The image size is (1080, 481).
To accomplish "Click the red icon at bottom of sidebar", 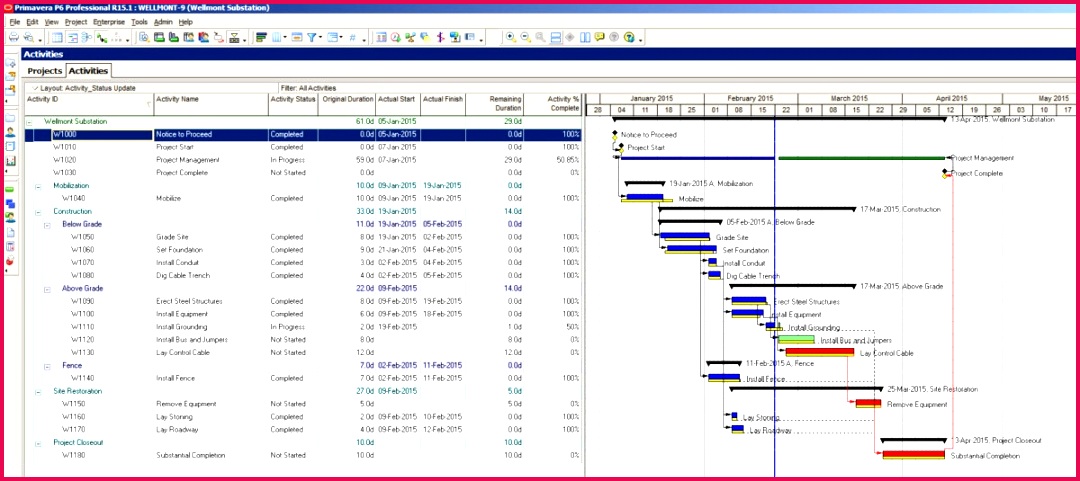I will pos(10,261).
